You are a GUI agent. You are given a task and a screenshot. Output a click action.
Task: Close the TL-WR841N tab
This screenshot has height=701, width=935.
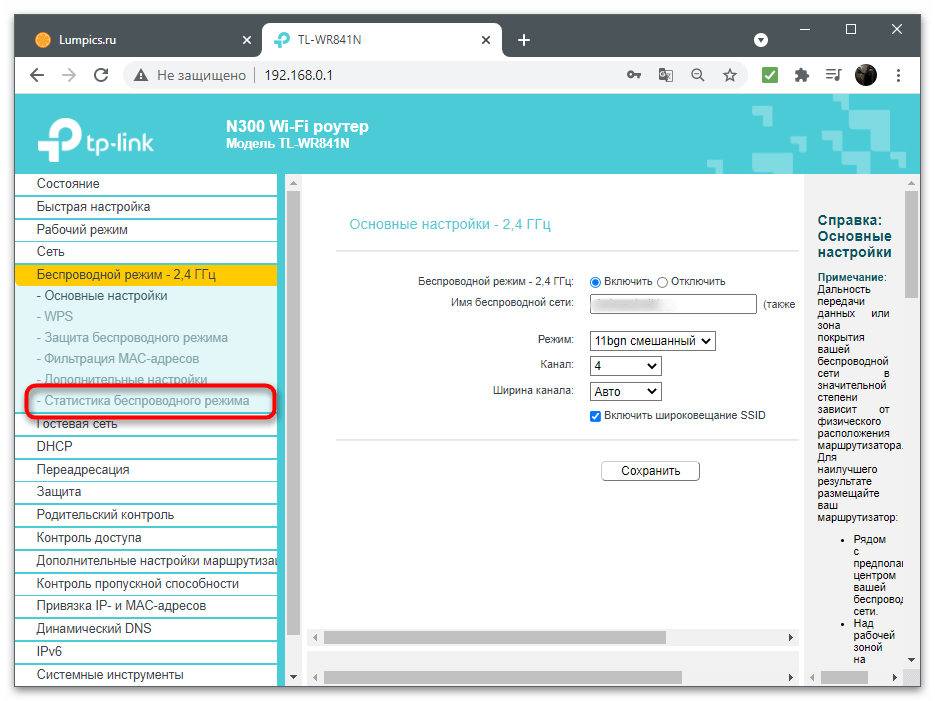click(486, 40)
